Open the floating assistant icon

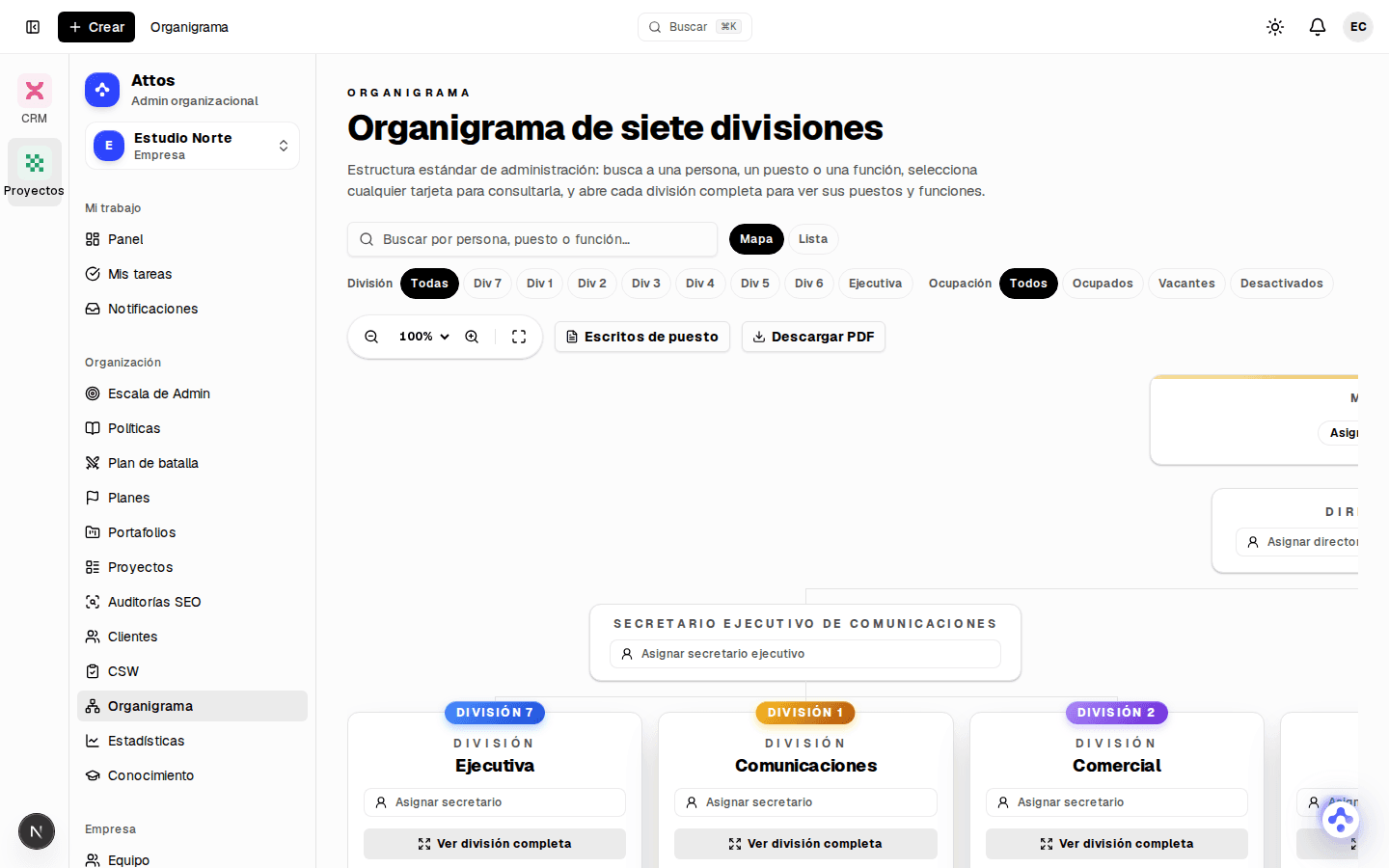(x=1340, y=820)
